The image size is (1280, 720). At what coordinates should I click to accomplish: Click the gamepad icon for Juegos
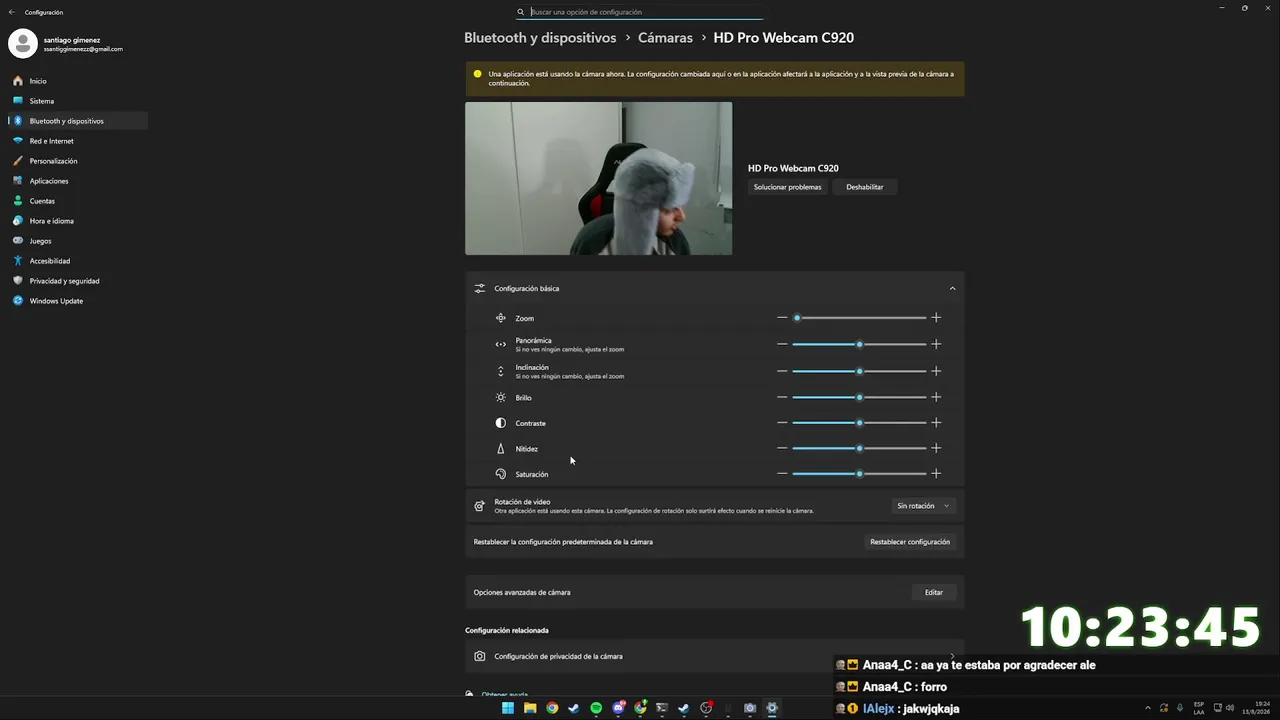pyautogui.click(x=18, y=241)
